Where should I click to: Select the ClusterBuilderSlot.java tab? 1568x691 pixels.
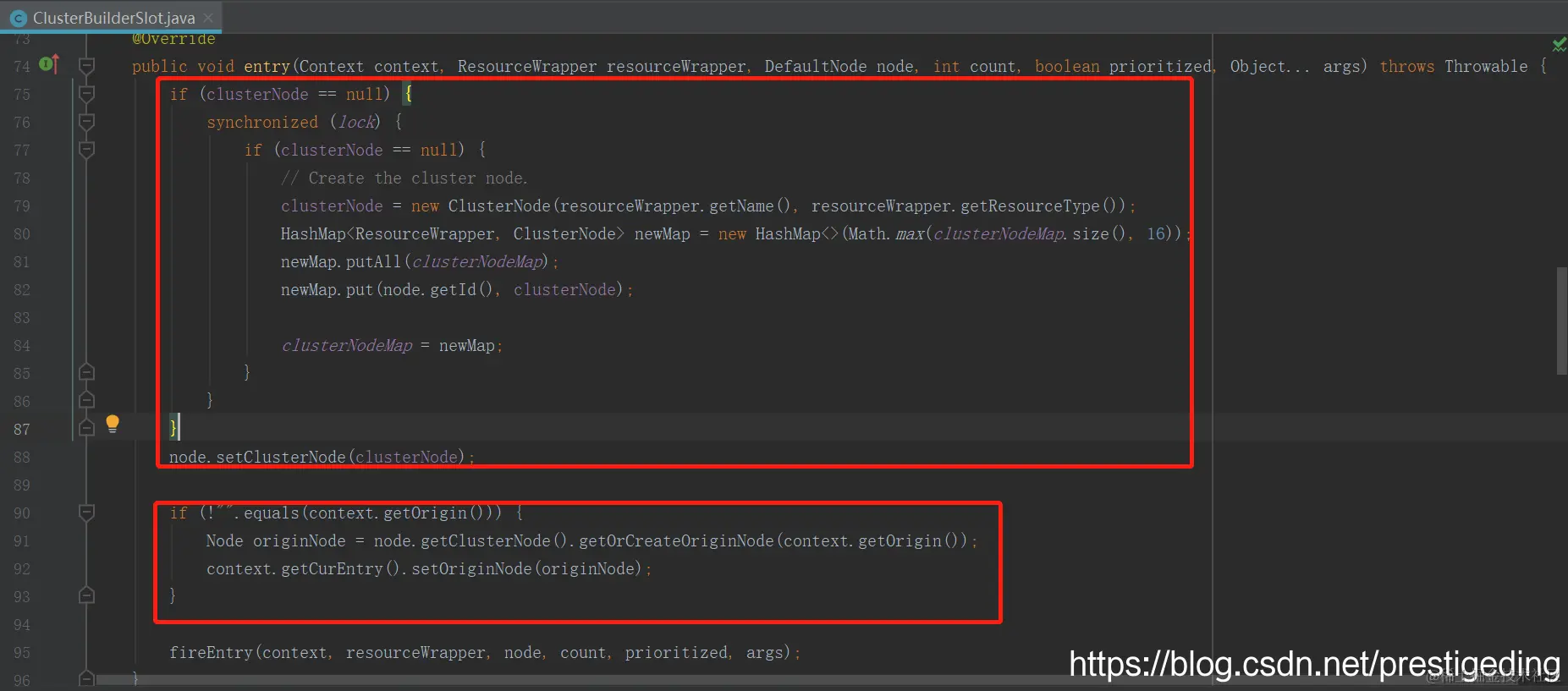112,18
